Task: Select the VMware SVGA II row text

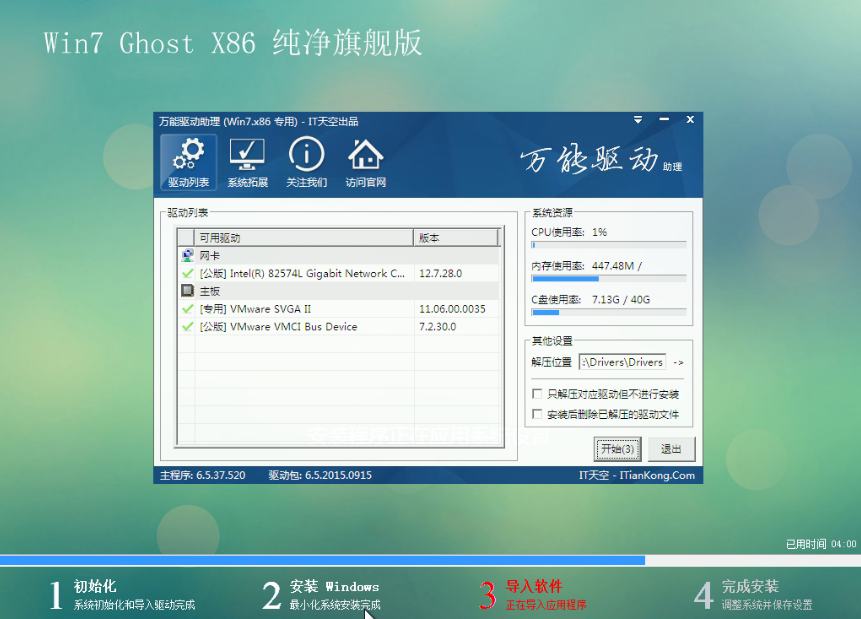Action: 255,309
